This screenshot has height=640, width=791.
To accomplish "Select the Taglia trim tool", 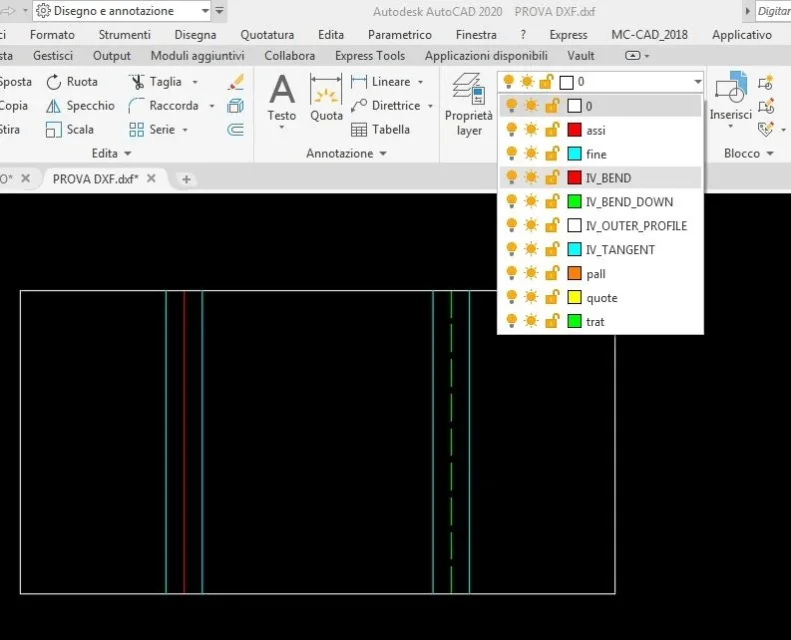I will click(x=155, y=82).
